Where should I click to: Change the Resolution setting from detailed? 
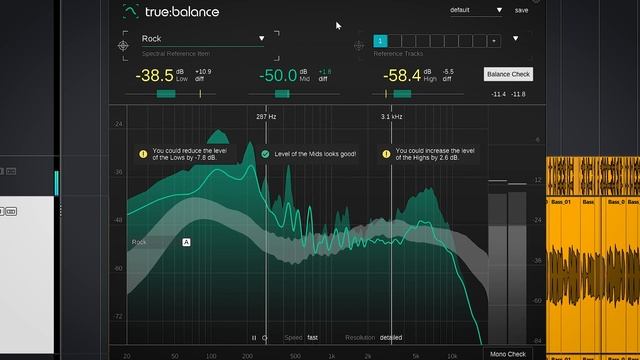point(391,338)
